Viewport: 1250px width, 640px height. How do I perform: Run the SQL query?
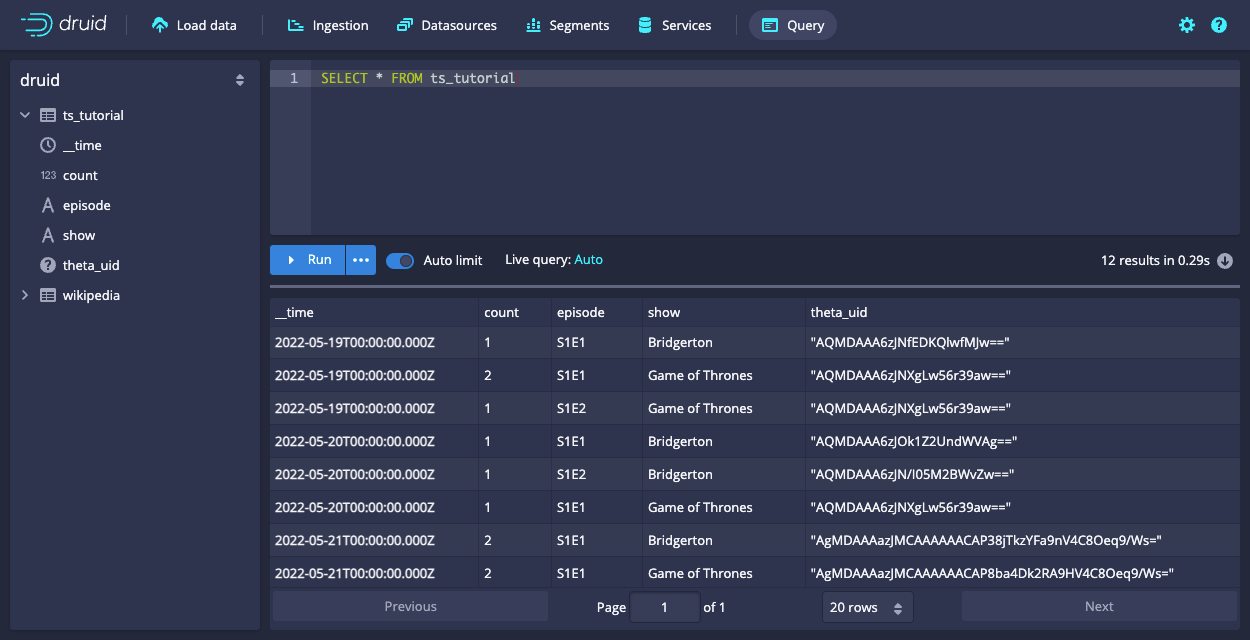point(307,260)
